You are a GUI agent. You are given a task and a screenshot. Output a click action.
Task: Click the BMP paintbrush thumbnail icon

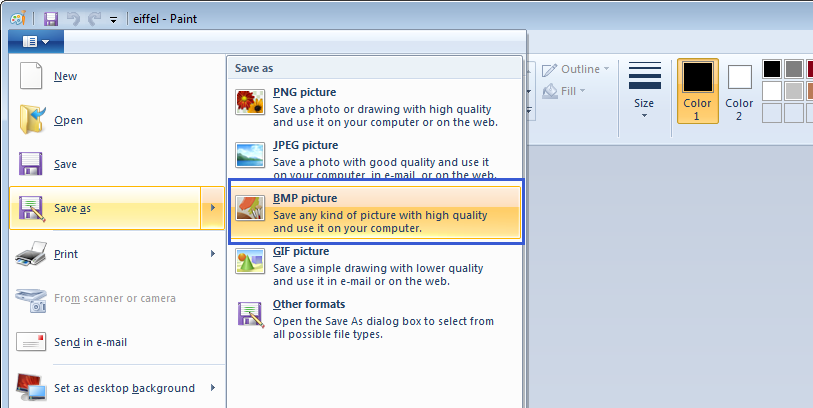coord(250,208)
